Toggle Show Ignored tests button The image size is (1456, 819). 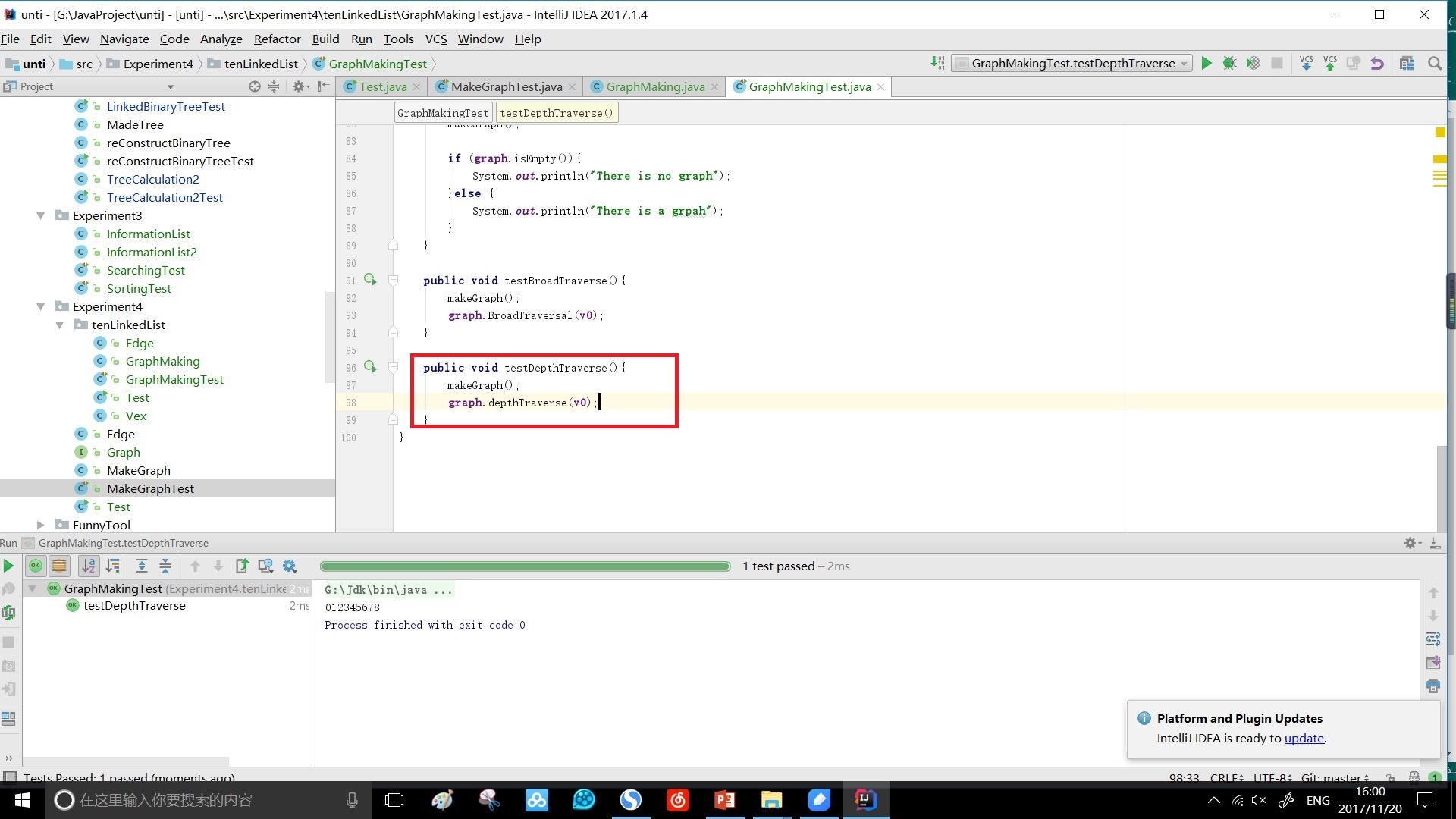(x=59, y=566)
